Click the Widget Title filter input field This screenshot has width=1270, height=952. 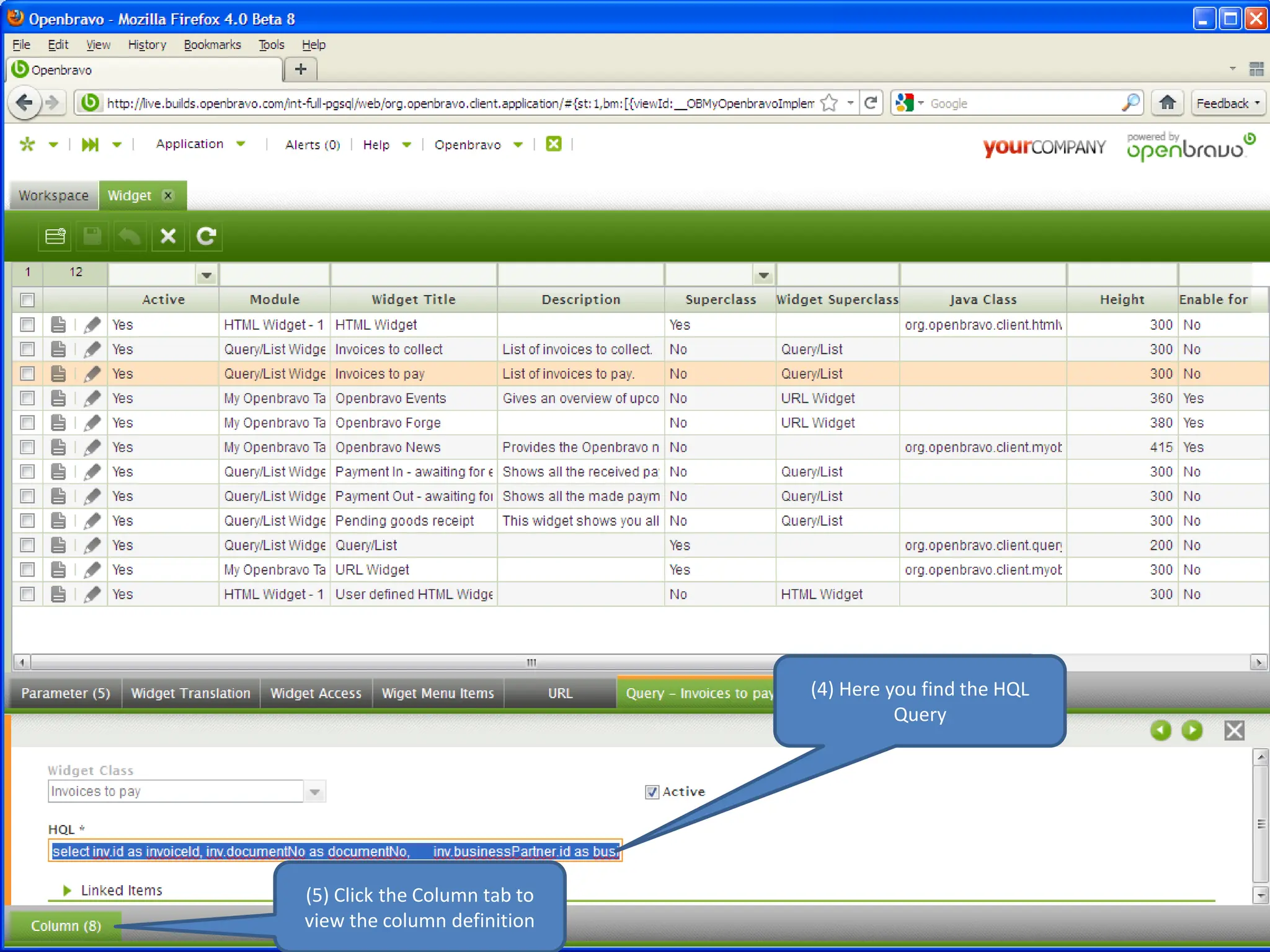coord(414,274)
